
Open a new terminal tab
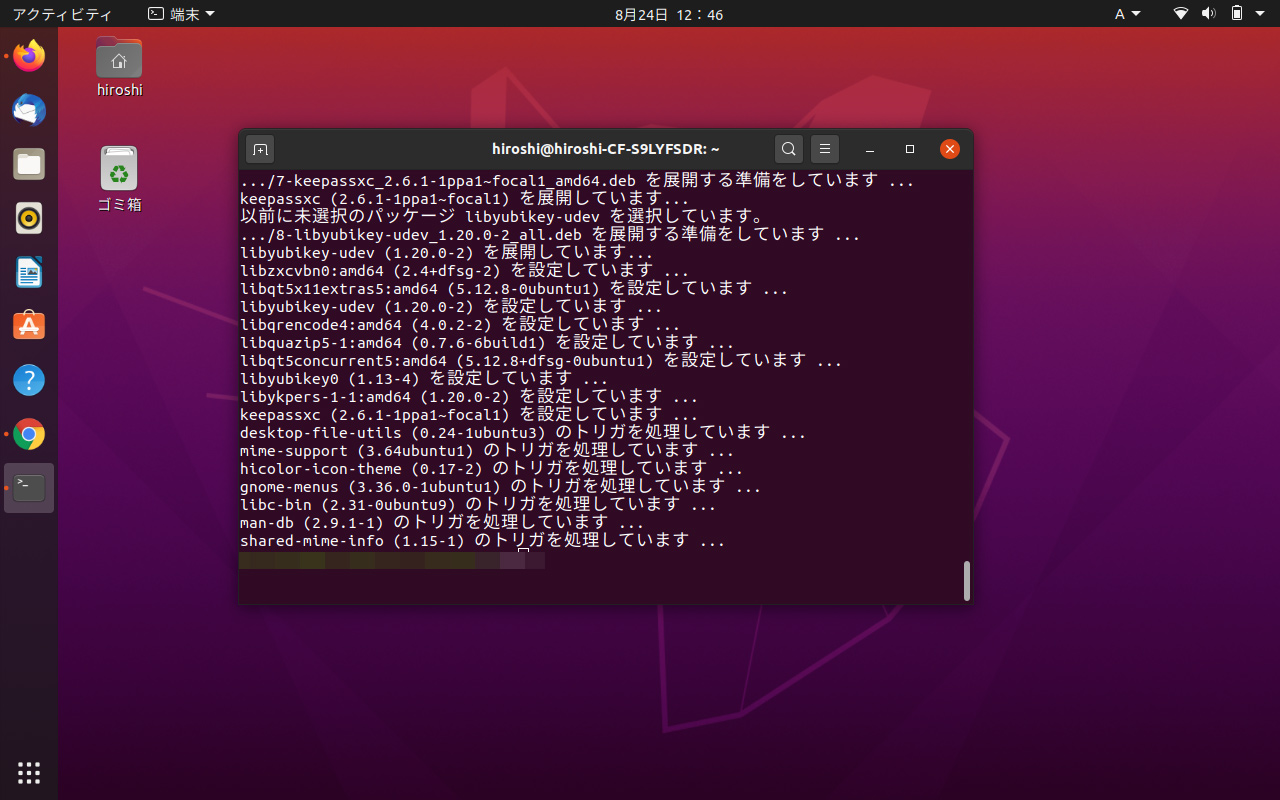click(x=260, y=149)
